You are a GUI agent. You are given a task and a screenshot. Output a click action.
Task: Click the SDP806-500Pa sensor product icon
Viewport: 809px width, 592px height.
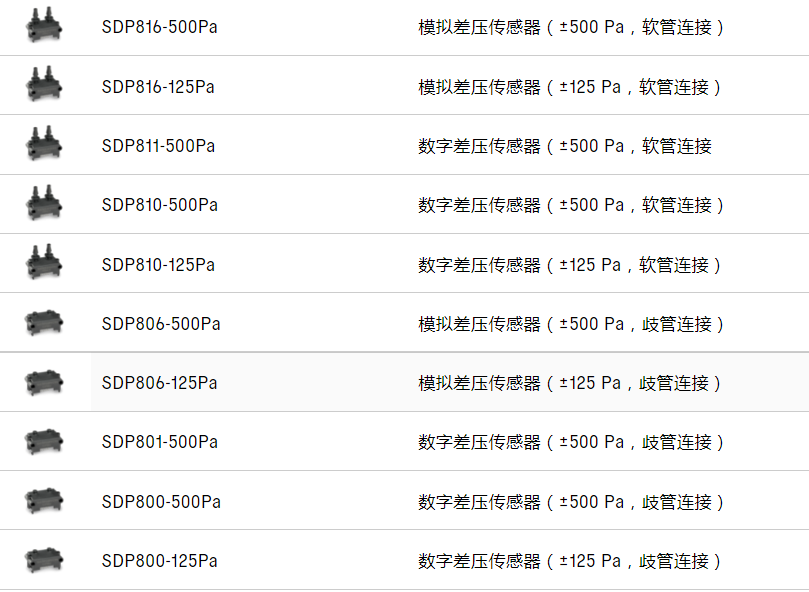(x=43, y=323)
